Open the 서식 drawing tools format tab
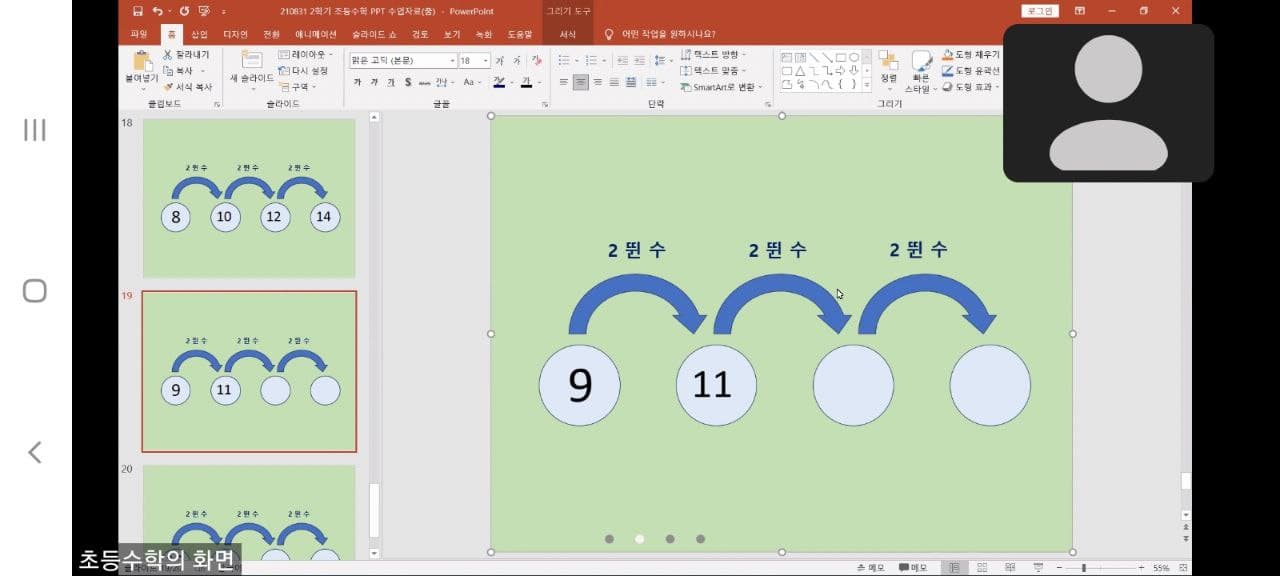1280x576 pixels. tap(568, 34)
